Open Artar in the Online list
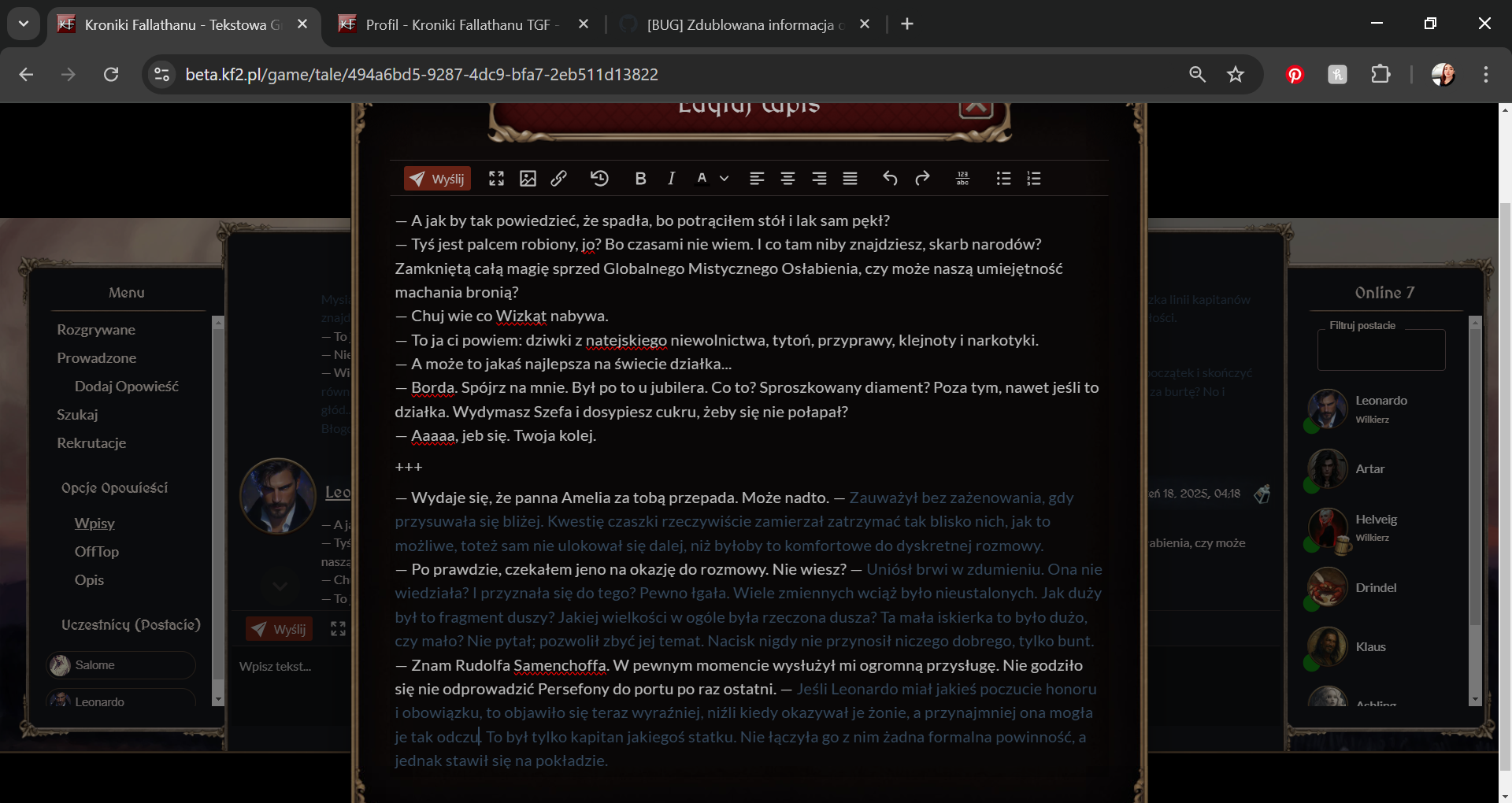The width and height of the screenshot is (1512, 803). 1370,469
